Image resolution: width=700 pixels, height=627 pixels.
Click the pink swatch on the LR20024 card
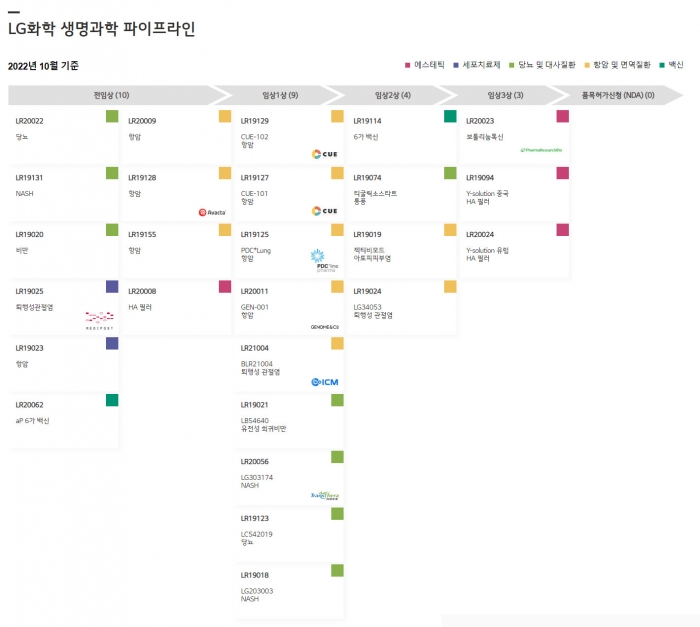pos(562,230)
